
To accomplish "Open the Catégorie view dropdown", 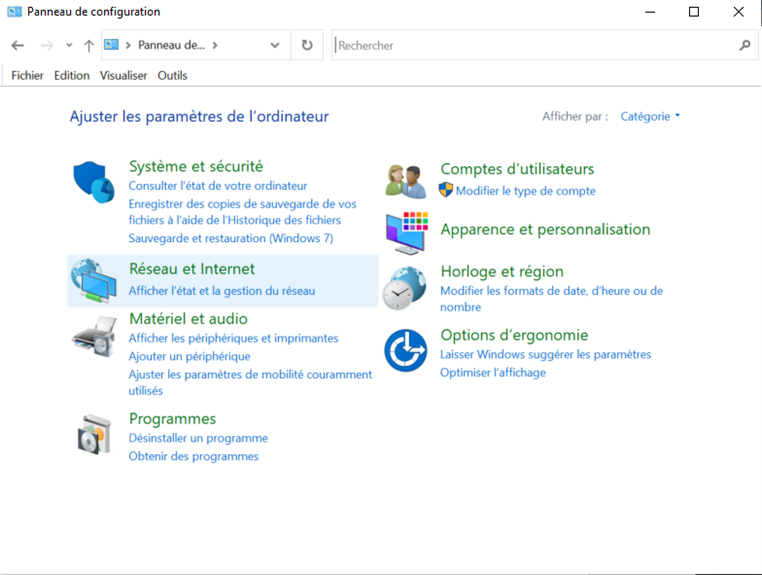I will (650, 116).
